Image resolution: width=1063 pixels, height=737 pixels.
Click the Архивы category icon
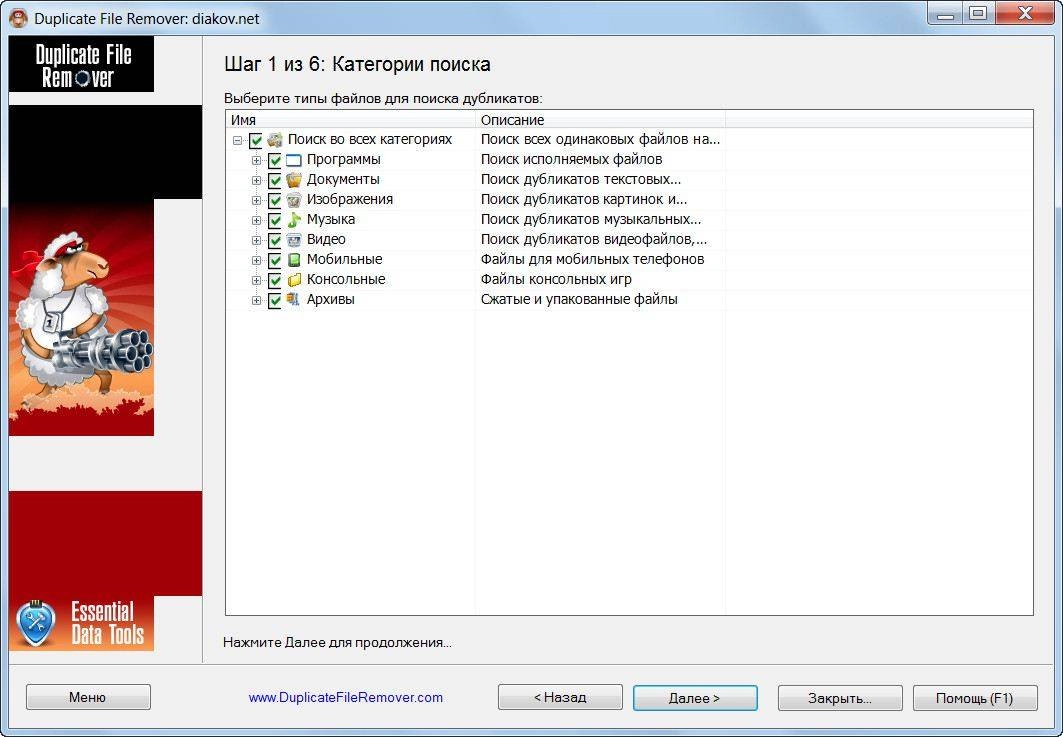(294, 300)
